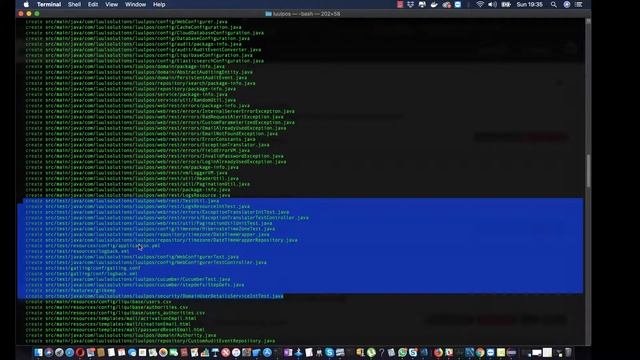Open the volume control in menu bar

(x=492, y=4)
